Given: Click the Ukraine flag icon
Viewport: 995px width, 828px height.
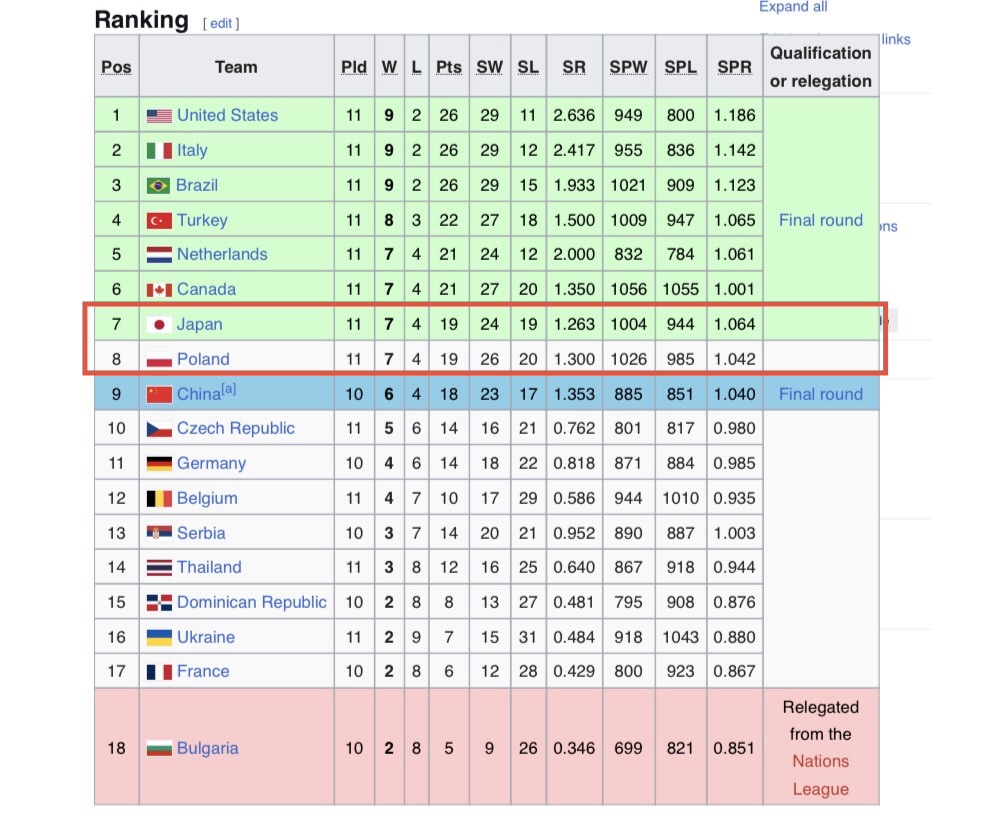Looking at the screenshot, I should click(x=159, y=638).
